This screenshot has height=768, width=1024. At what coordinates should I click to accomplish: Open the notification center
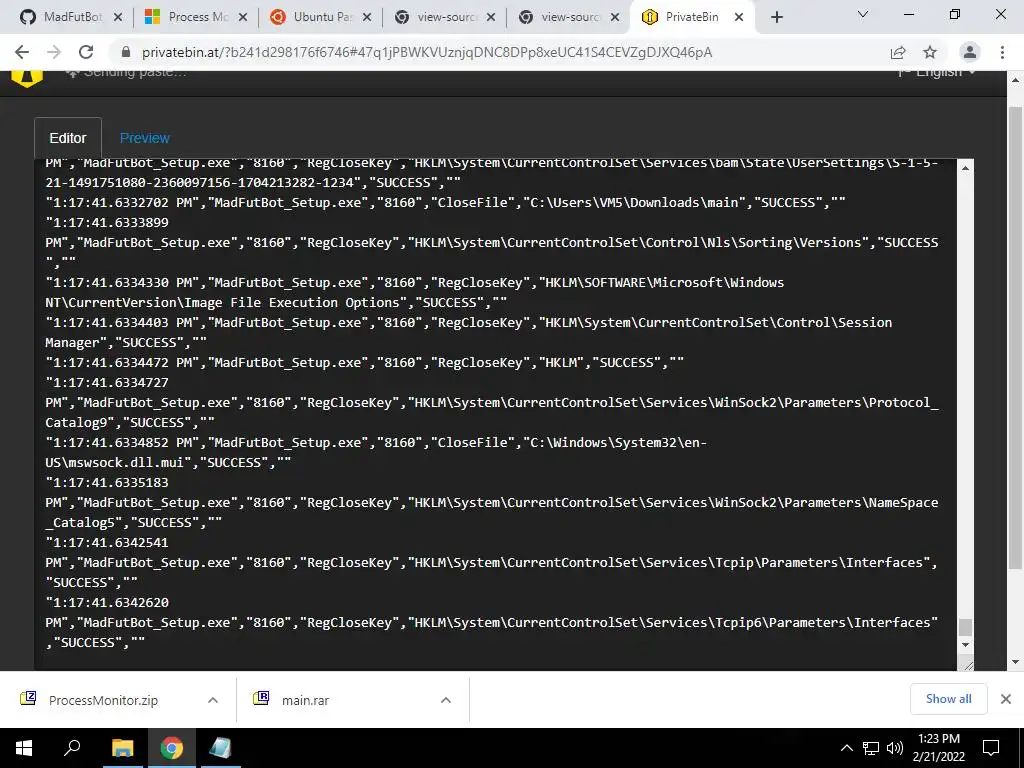(991, 748)
